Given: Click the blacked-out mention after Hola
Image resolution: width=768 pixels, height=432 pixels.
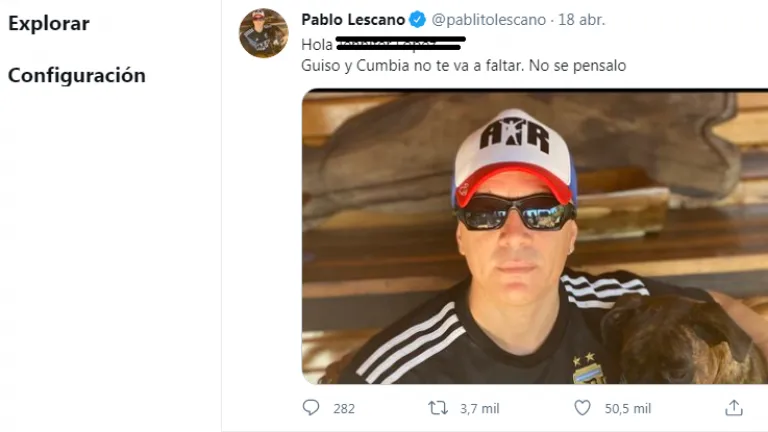Looking at the screenshot, I should (x=400, y=44).
